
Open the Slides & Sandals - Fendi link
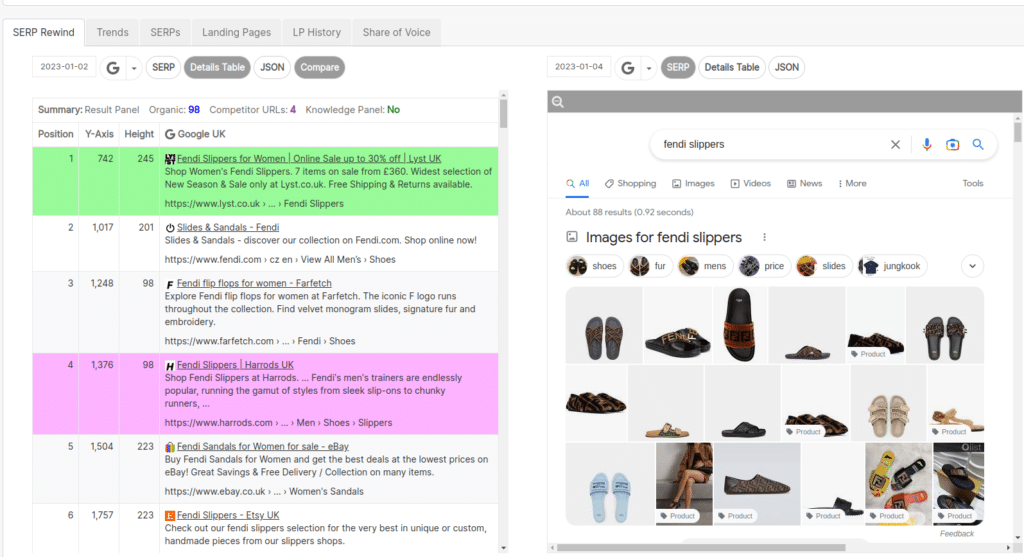click(228, 227)
